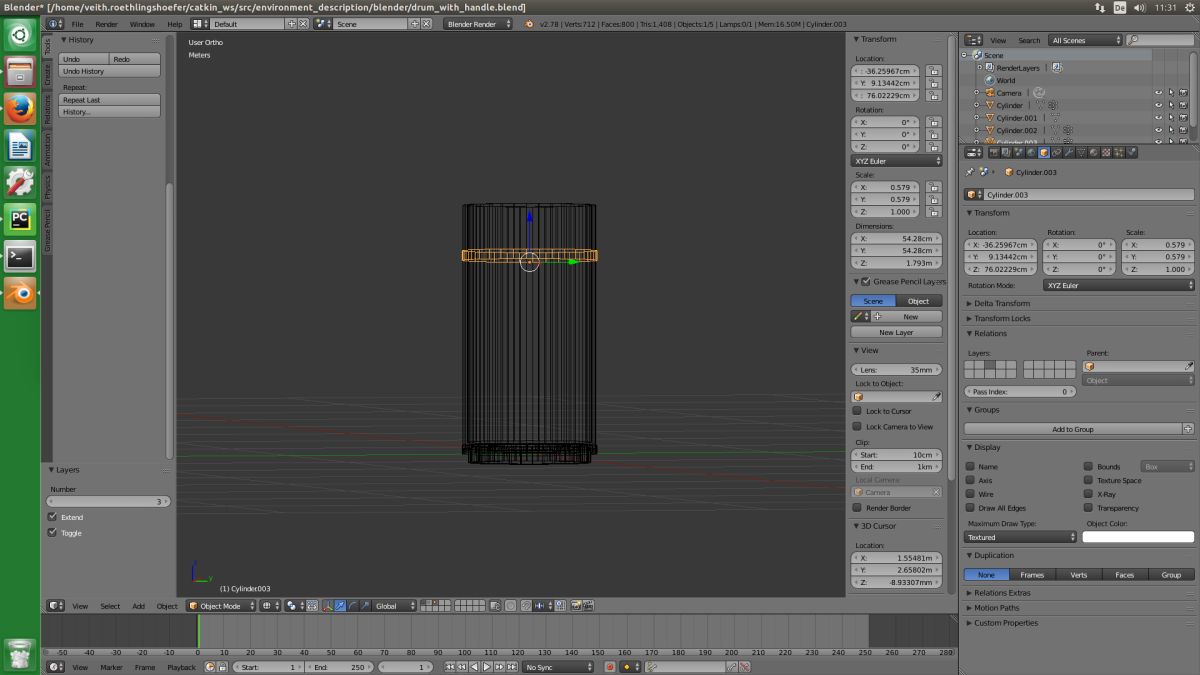Viewport: 1200px width, 675px height.
Task: Select the Render camera properties tab
Action: 995,153
